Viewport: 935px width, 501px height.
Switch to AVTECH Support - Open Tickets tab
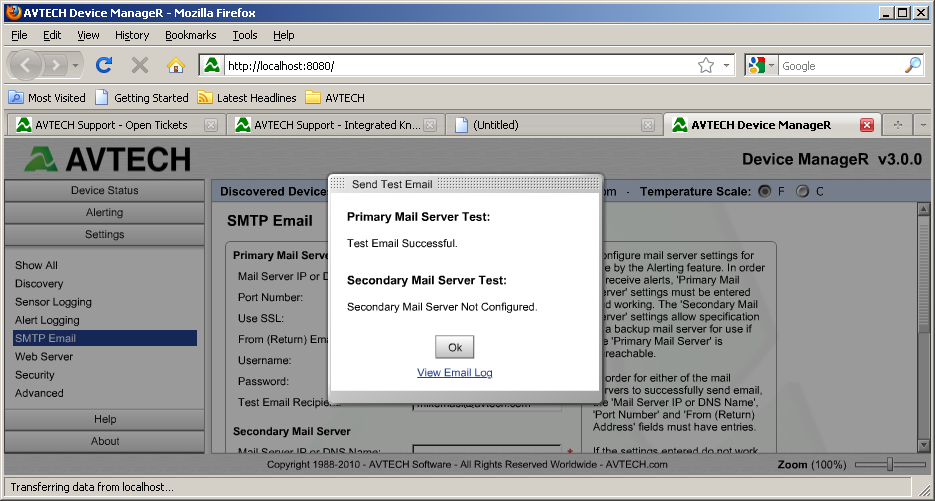pos(116,125)
